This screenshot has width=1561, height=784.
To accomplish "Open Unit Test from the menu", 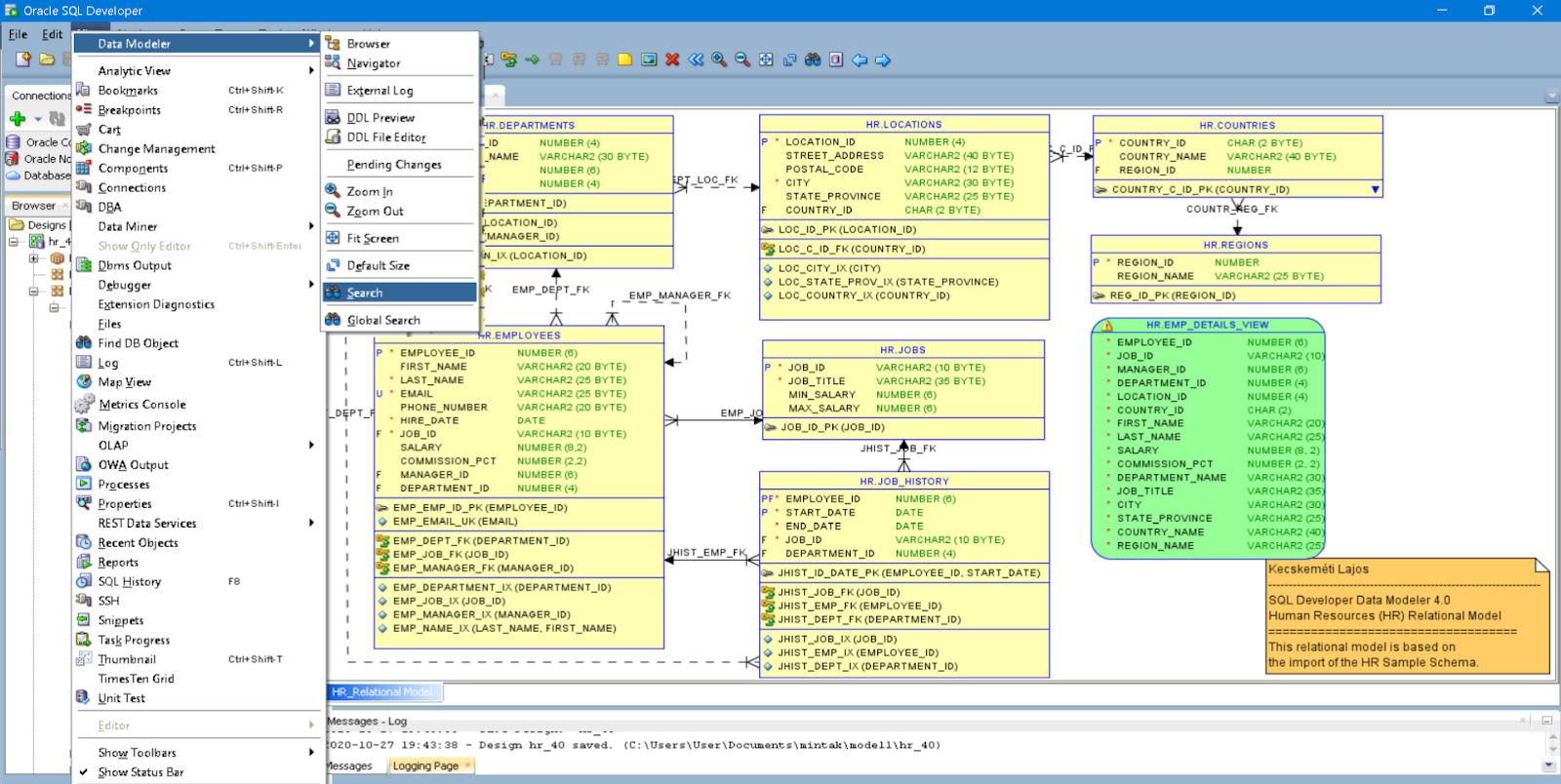I will [x=198, y=698].
